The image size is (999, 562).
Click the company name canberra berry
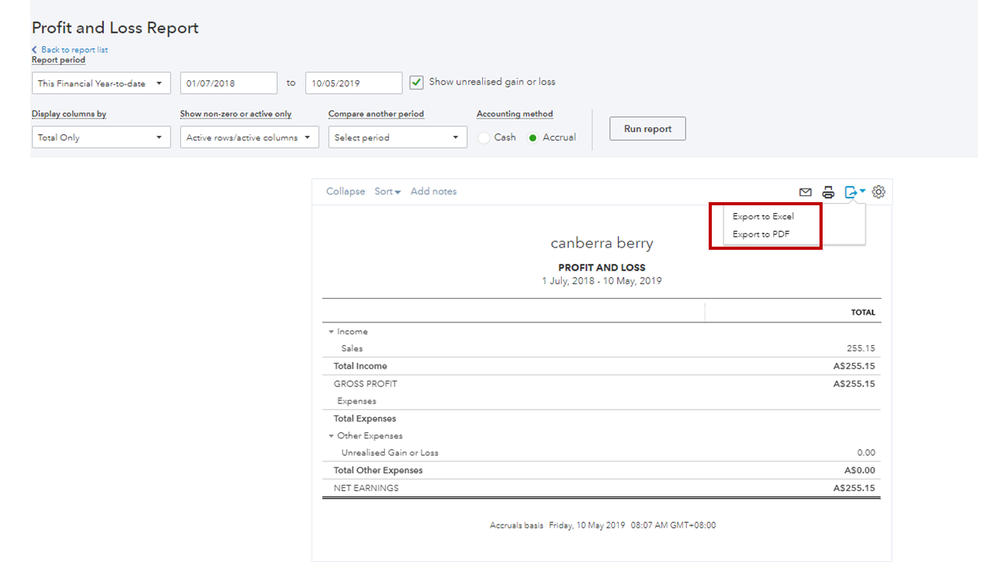(x=601, y=243)
